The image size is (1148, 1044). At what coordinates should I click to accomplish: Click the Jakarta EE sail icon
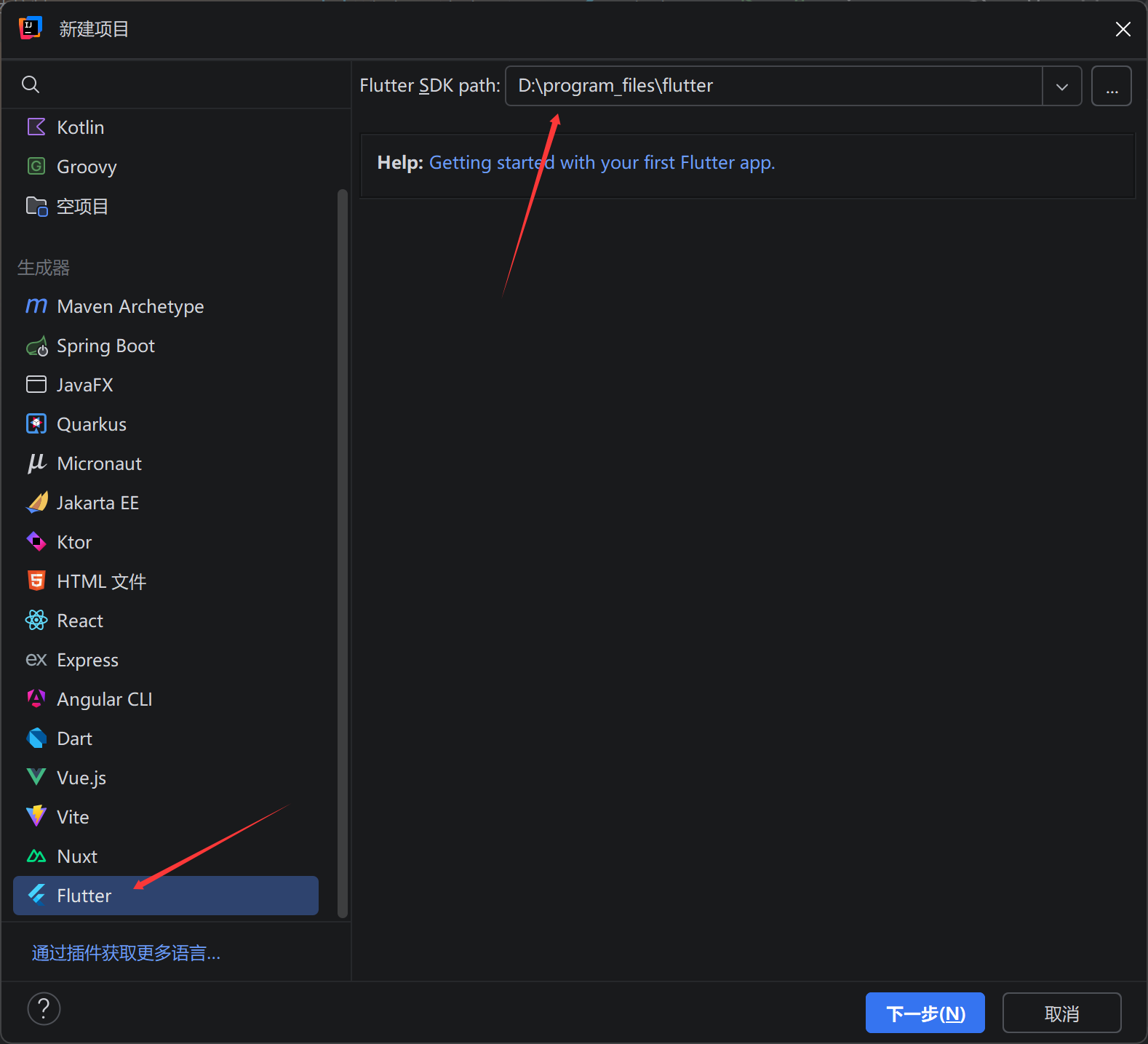coord(36,503)
